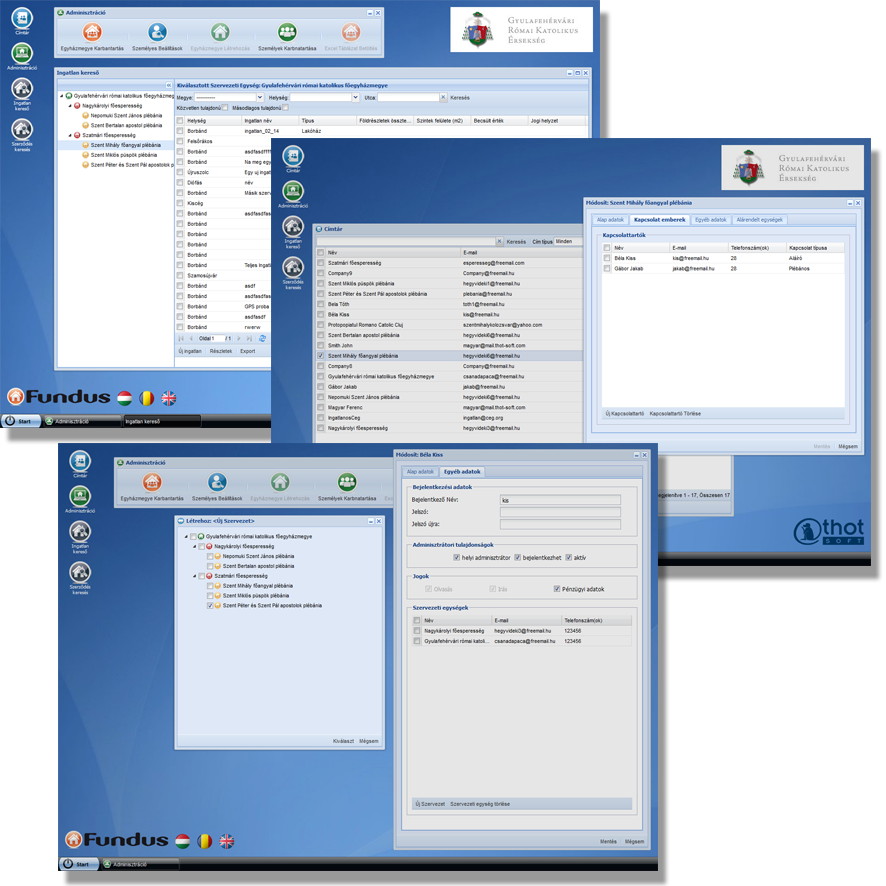
Task: Click Személyes Beállítások icon above Létrehoz dialog
Action: [216, 483]
